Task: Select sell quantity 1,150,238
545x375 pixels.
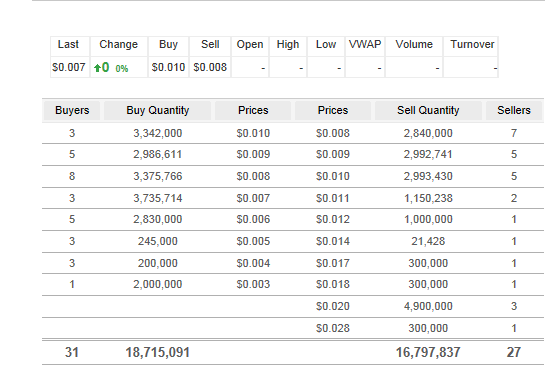Action: [x=428, y=198]
